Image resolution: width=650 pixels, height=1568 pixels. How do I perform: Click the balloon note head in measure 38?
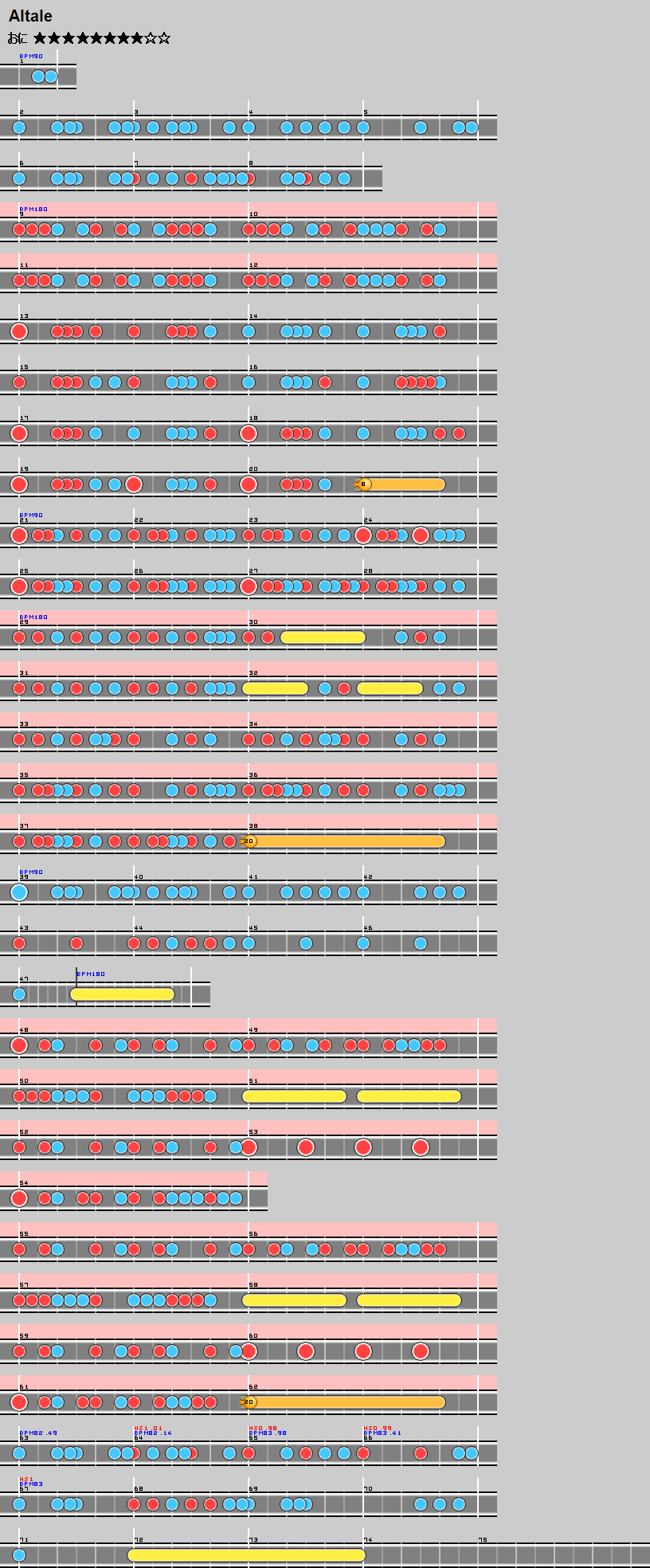tap(249, 841)
